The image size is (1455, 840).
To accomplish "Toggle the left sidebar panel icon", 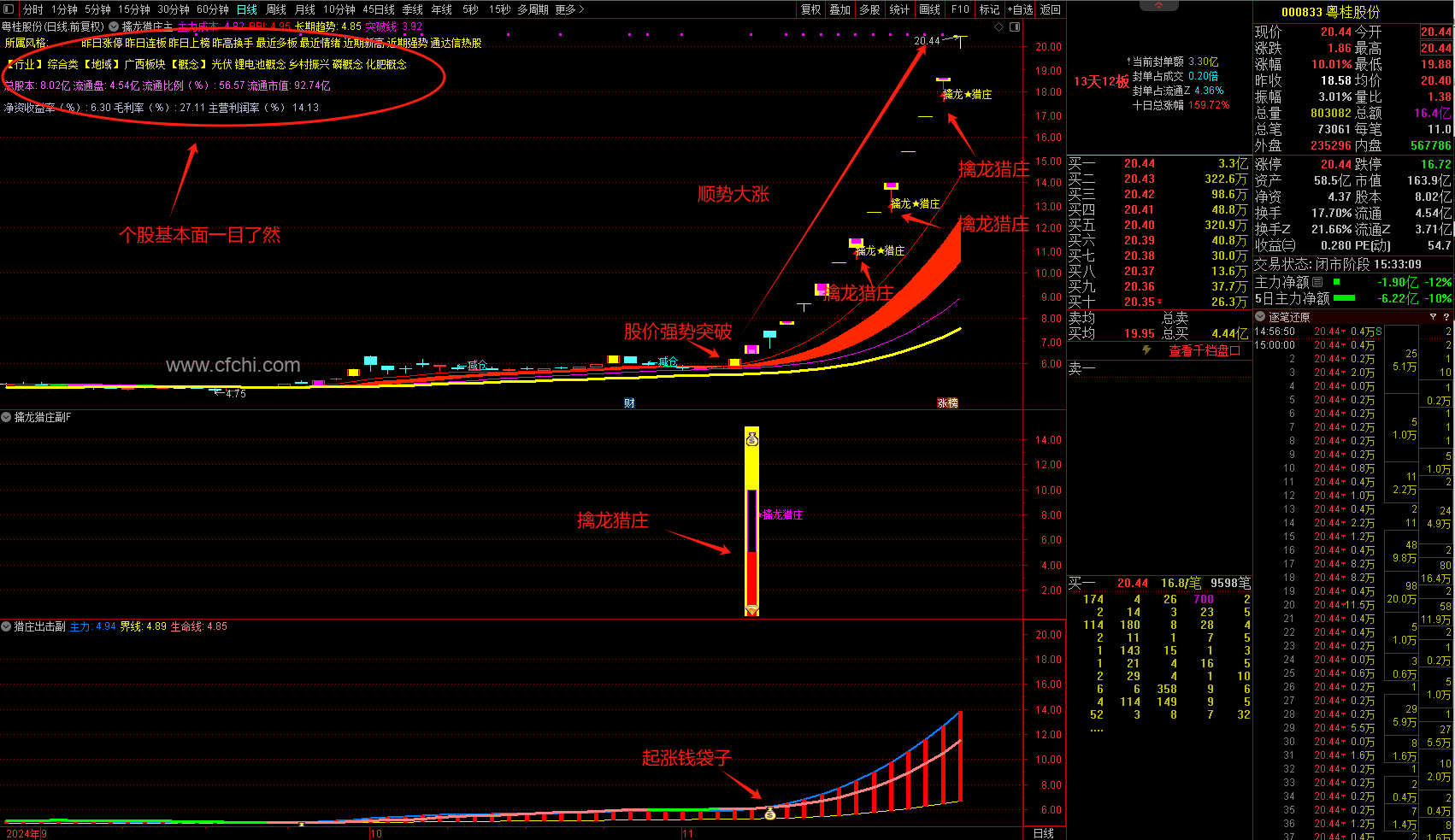I will click(9, 9).
